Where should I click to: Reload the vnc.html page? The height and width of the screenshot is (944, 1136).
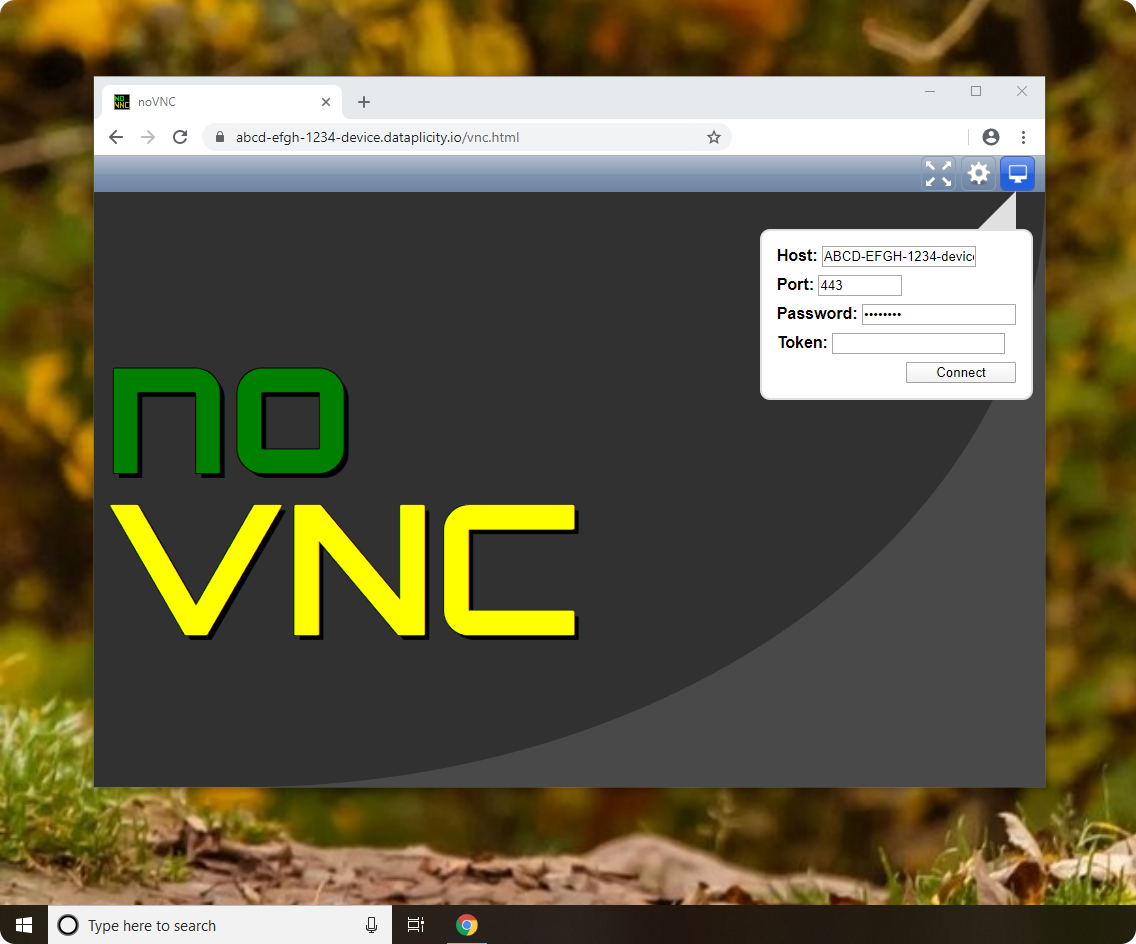180,137
